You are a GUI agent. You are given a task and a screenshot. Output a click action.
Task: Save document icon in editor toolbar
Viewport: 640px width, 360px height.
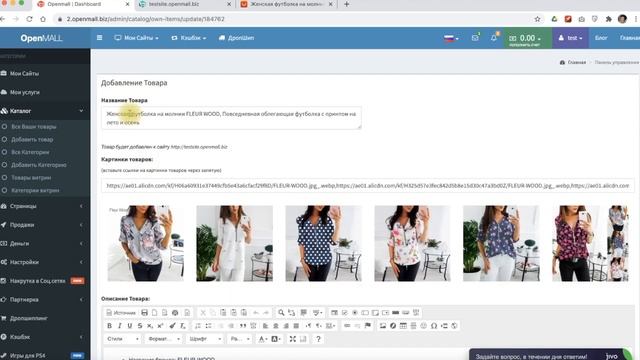pos(144,313)
